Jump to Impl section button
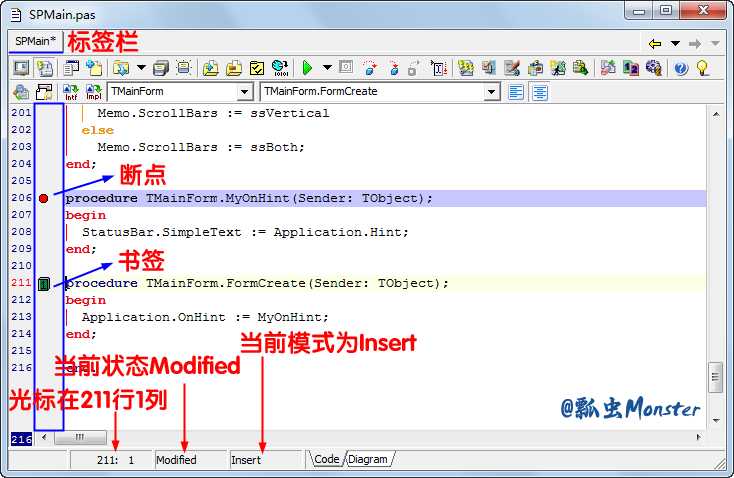Screen dimensions: 734x478 point(94,92)
